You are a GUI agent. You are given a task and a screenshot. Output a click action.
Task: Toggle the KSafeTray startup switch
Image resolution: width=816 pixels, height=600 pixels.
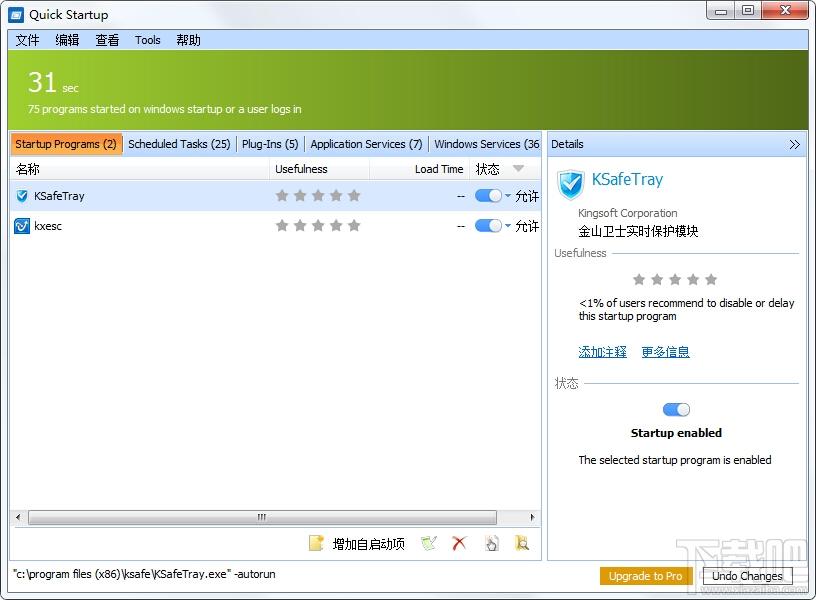tap(488, 196)
